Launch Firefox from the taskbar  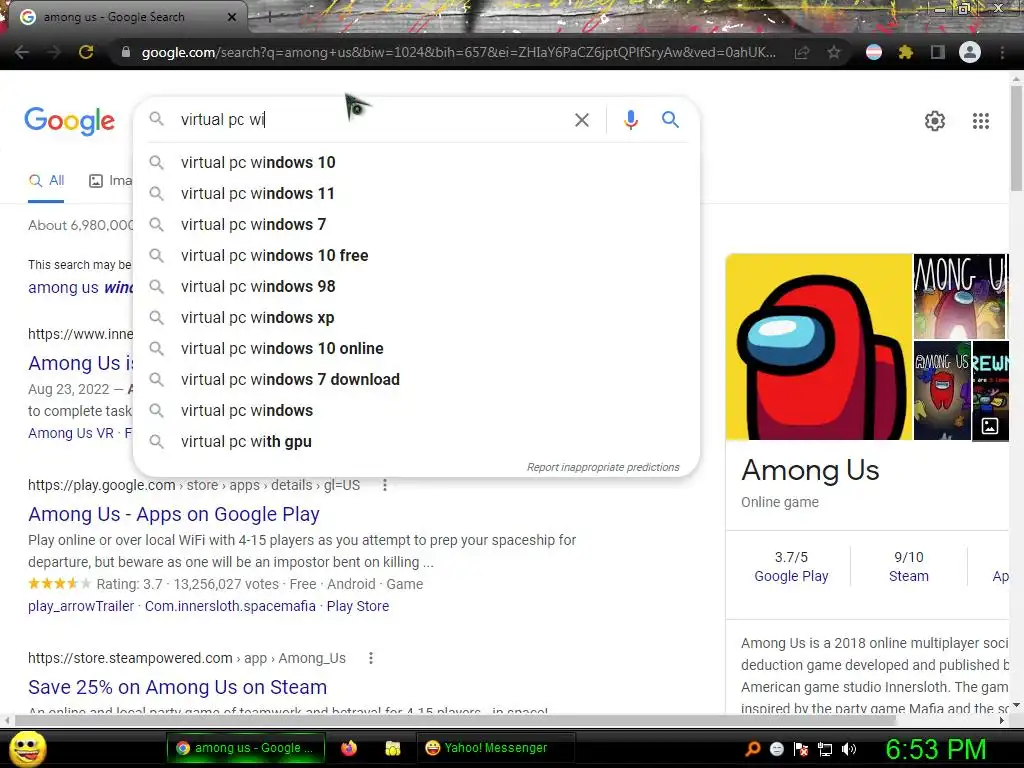349,748
